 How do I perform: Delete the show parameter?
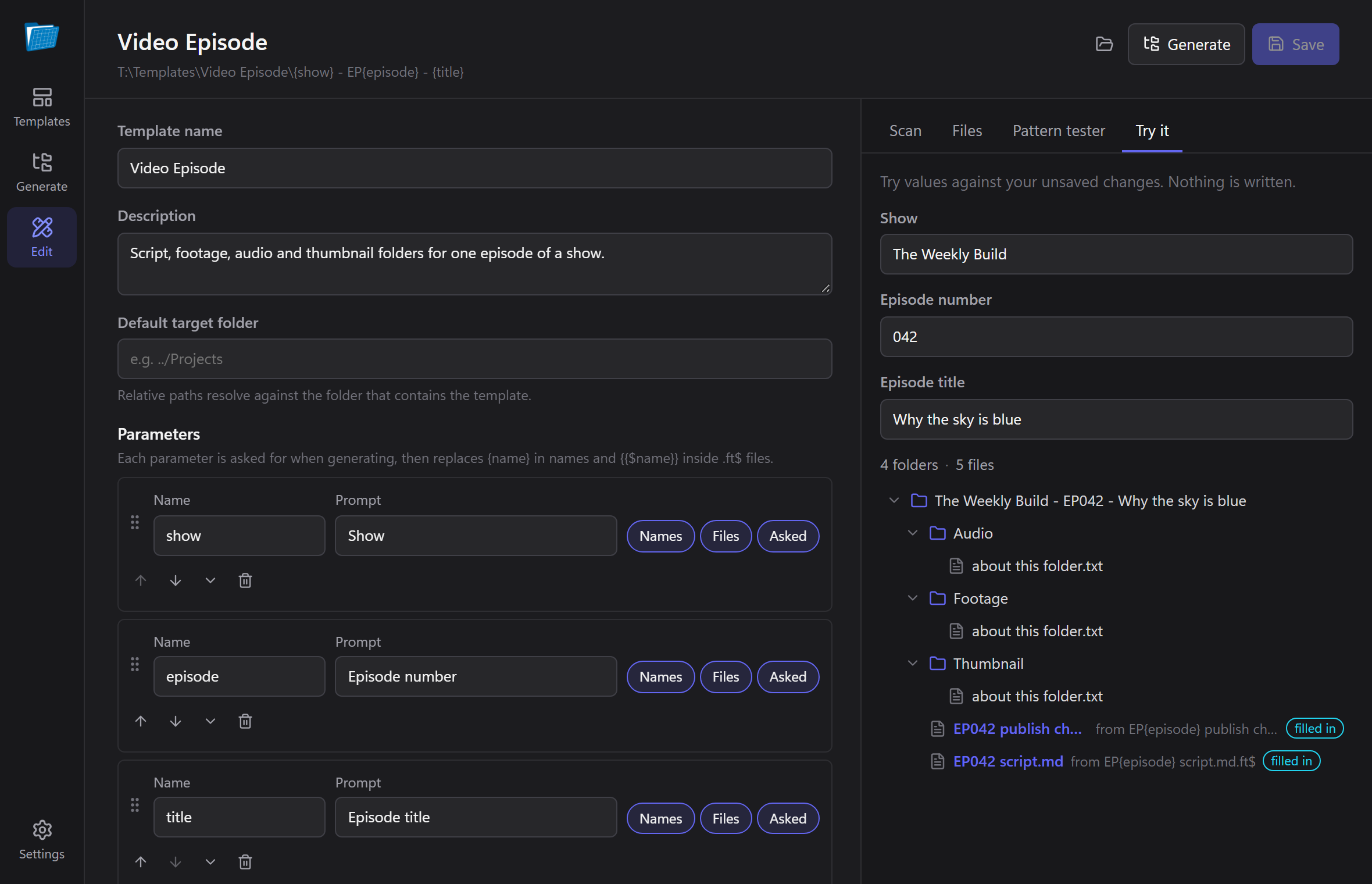point(245,580)
